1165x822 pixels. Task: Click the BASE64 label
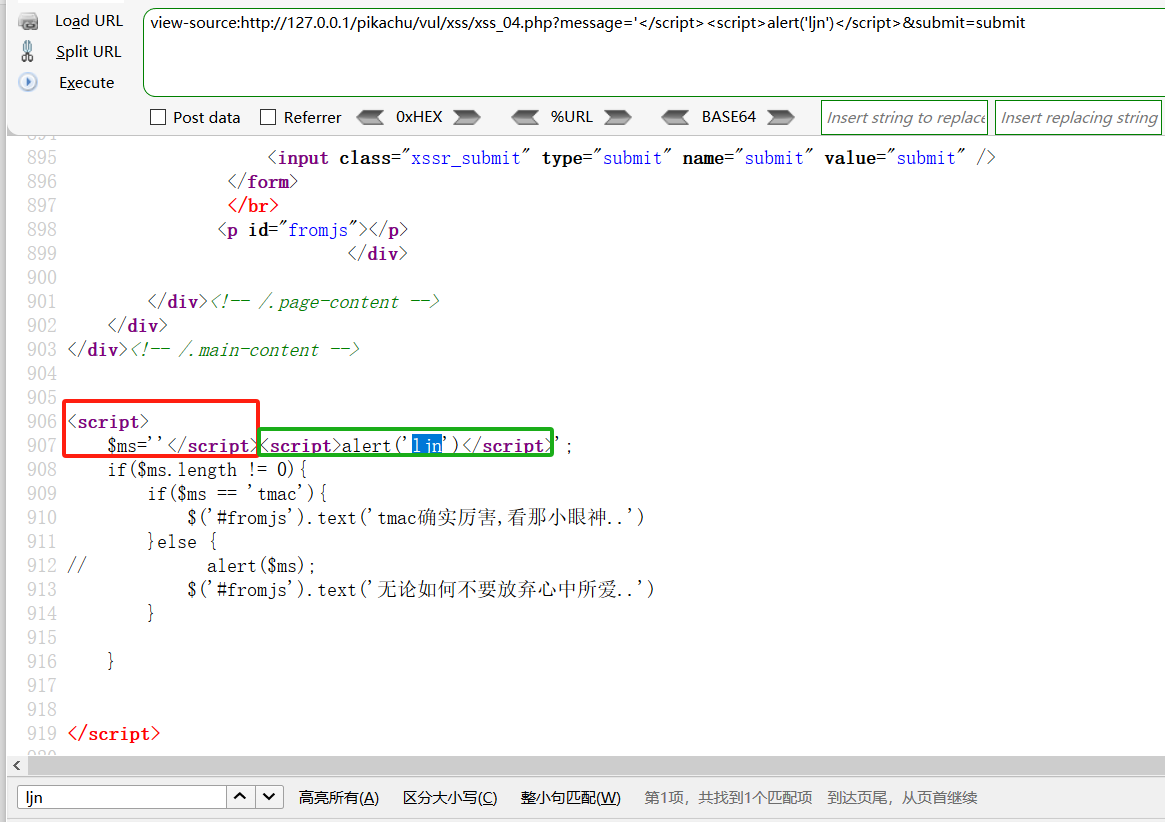coord(728,117)
